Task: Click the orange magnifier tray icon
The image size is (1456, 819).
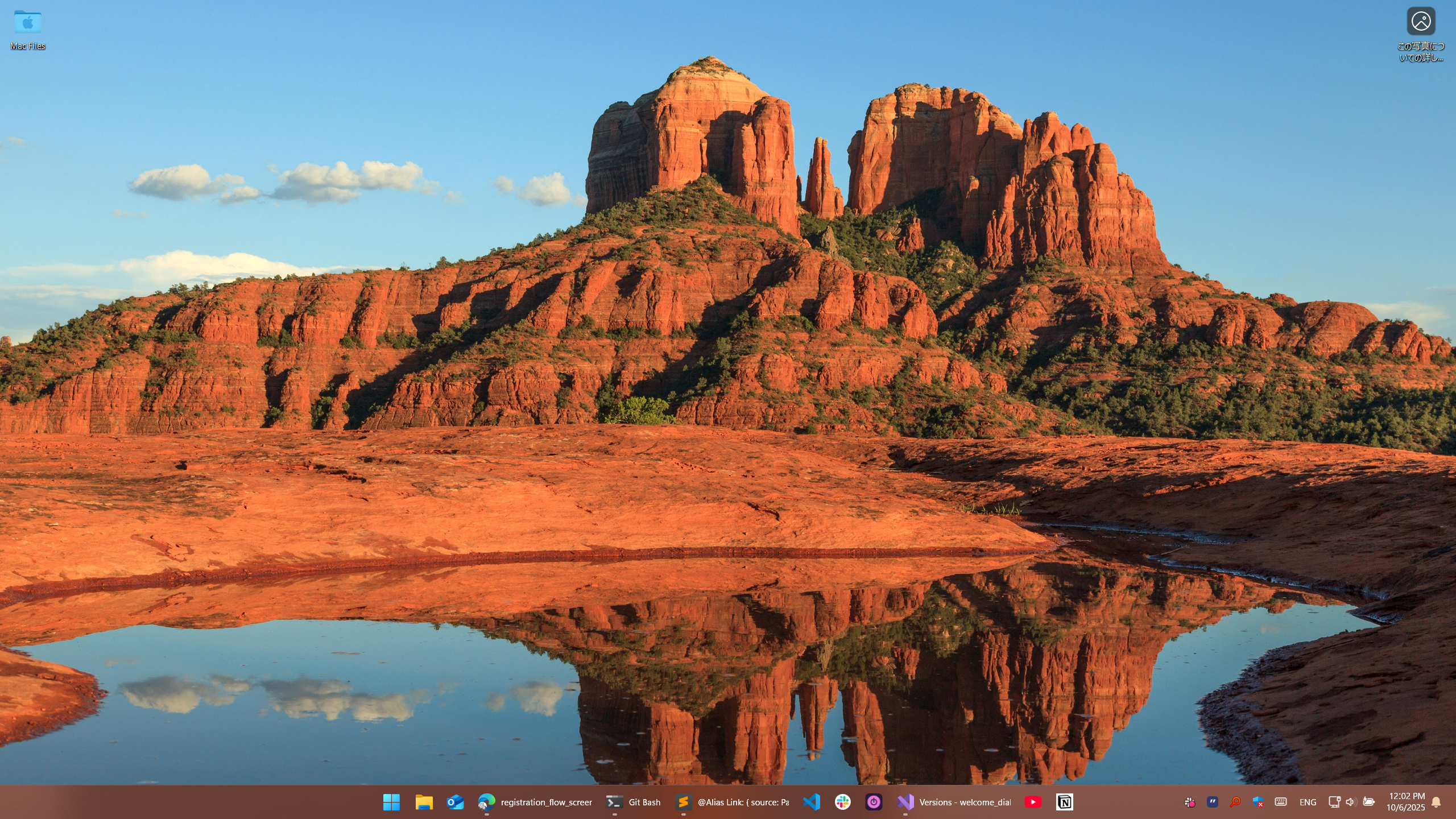Action: pyautogui.click(x=1235, y=802)
